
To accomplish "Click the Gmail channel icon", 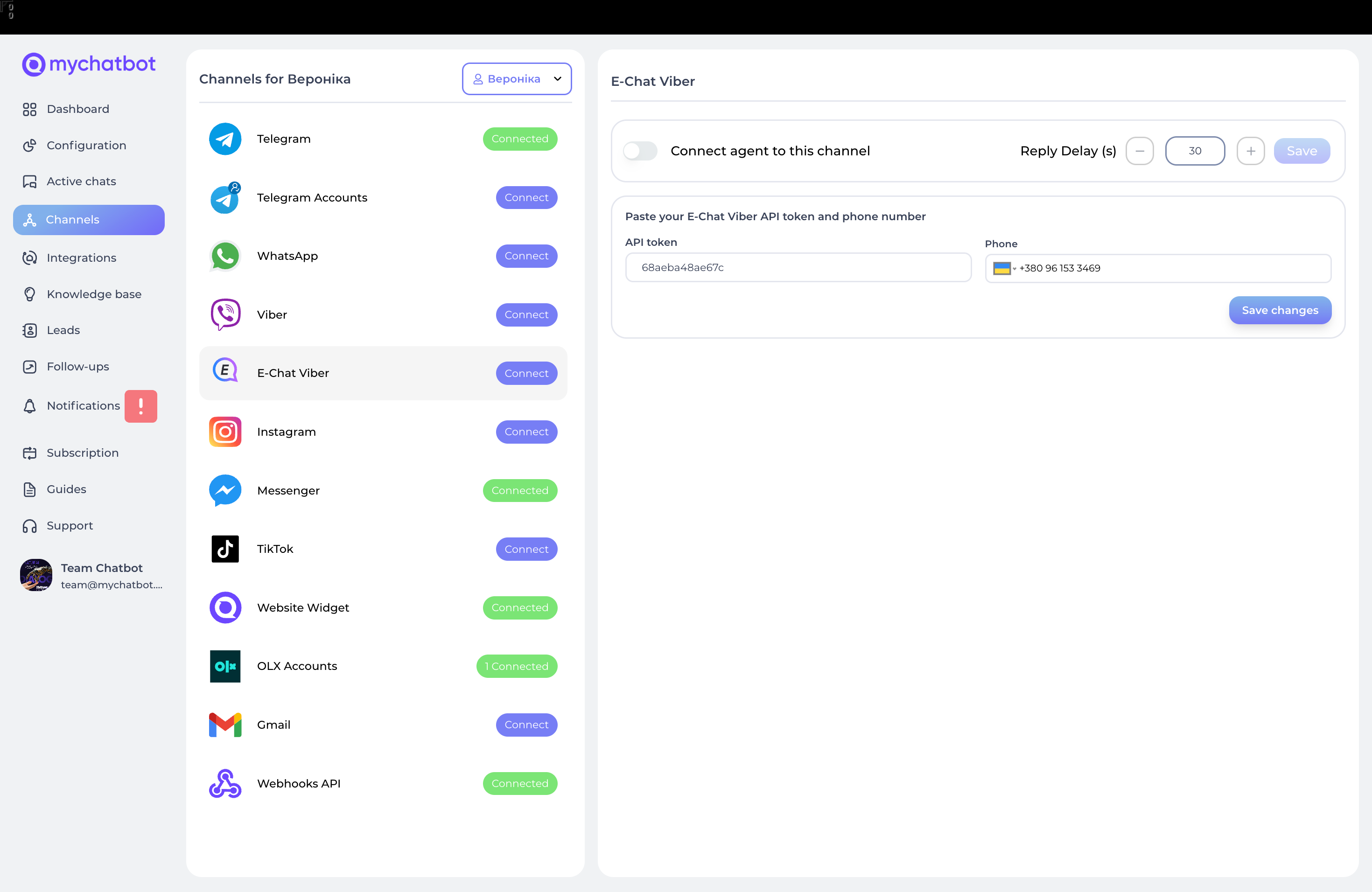I will click(225, 725).
